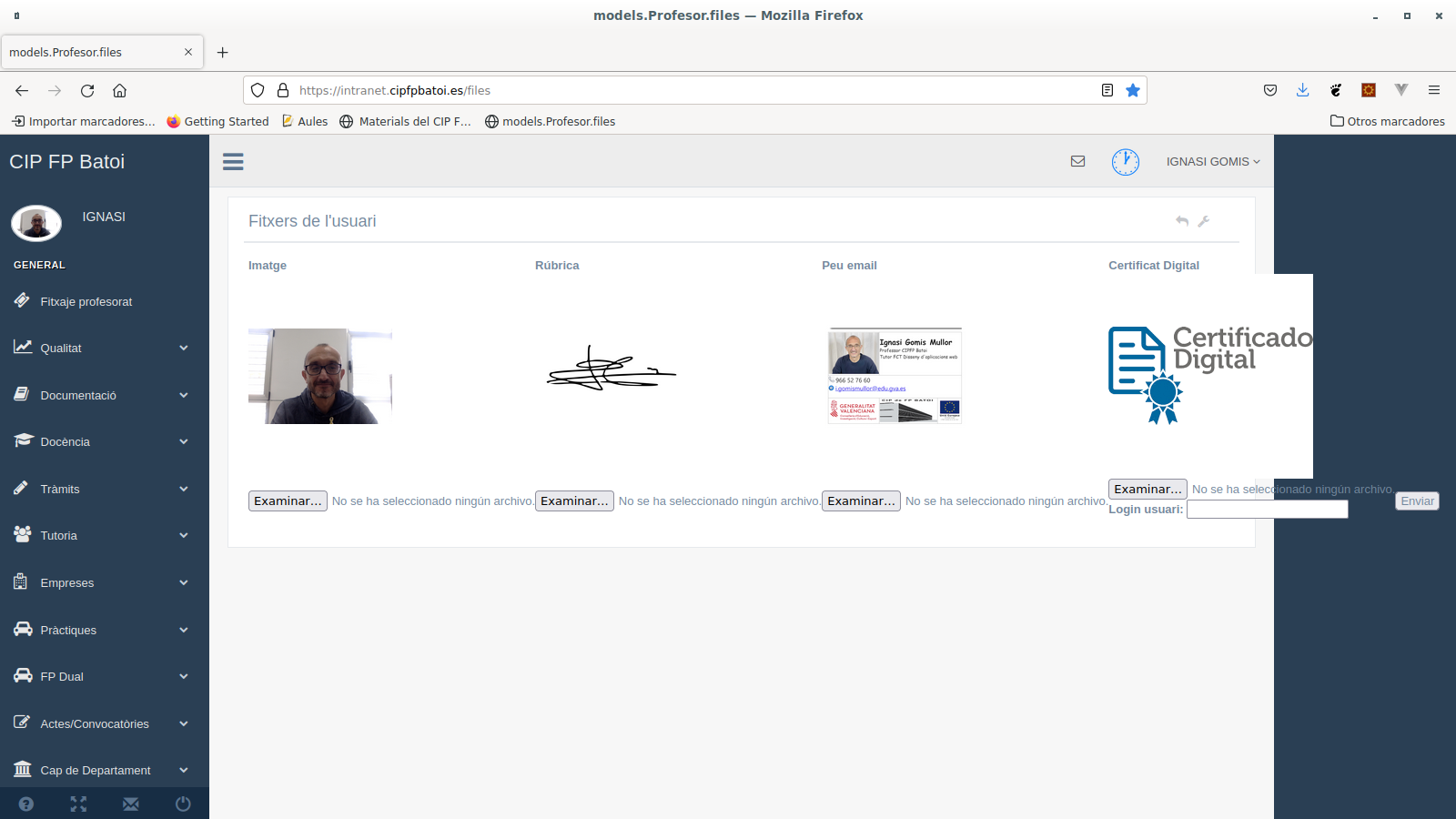Open the envelope messages icon in header
The image size is (1456, 819).
(x=1077, y=161)
